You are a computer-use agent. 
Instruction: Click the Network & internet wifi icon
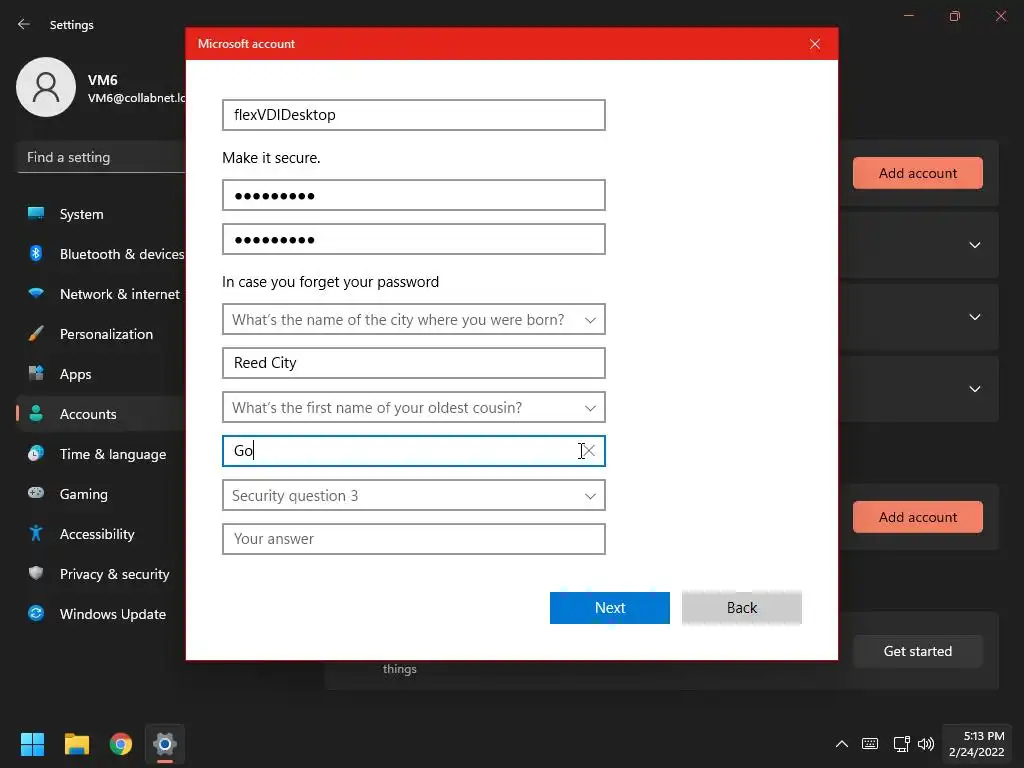pyautogui.click(x=36, y=293)
